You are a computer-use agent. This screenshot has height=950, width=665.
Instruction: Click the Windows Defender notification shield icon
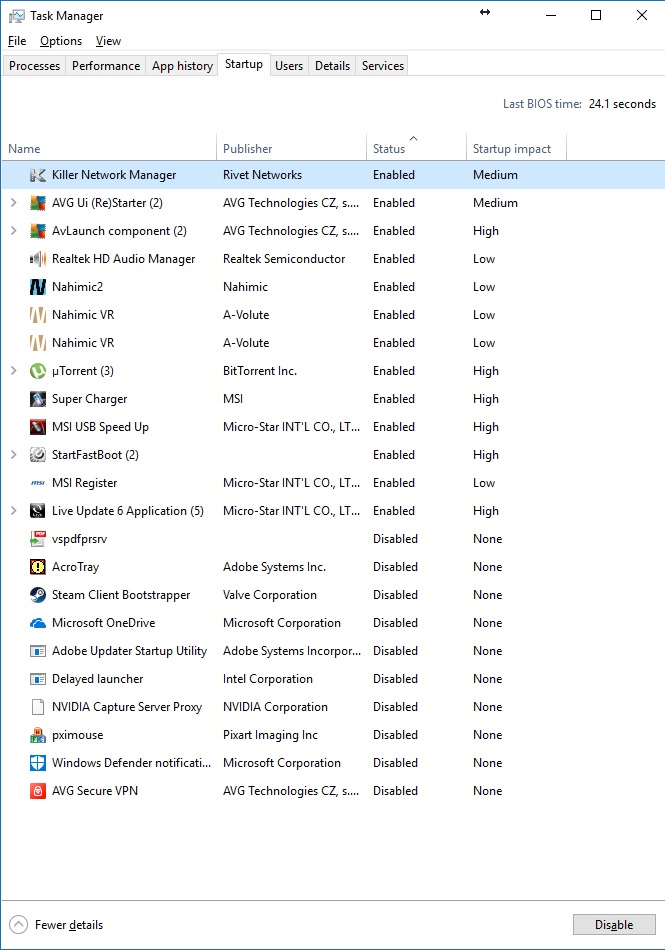click(x=38, y=763)
